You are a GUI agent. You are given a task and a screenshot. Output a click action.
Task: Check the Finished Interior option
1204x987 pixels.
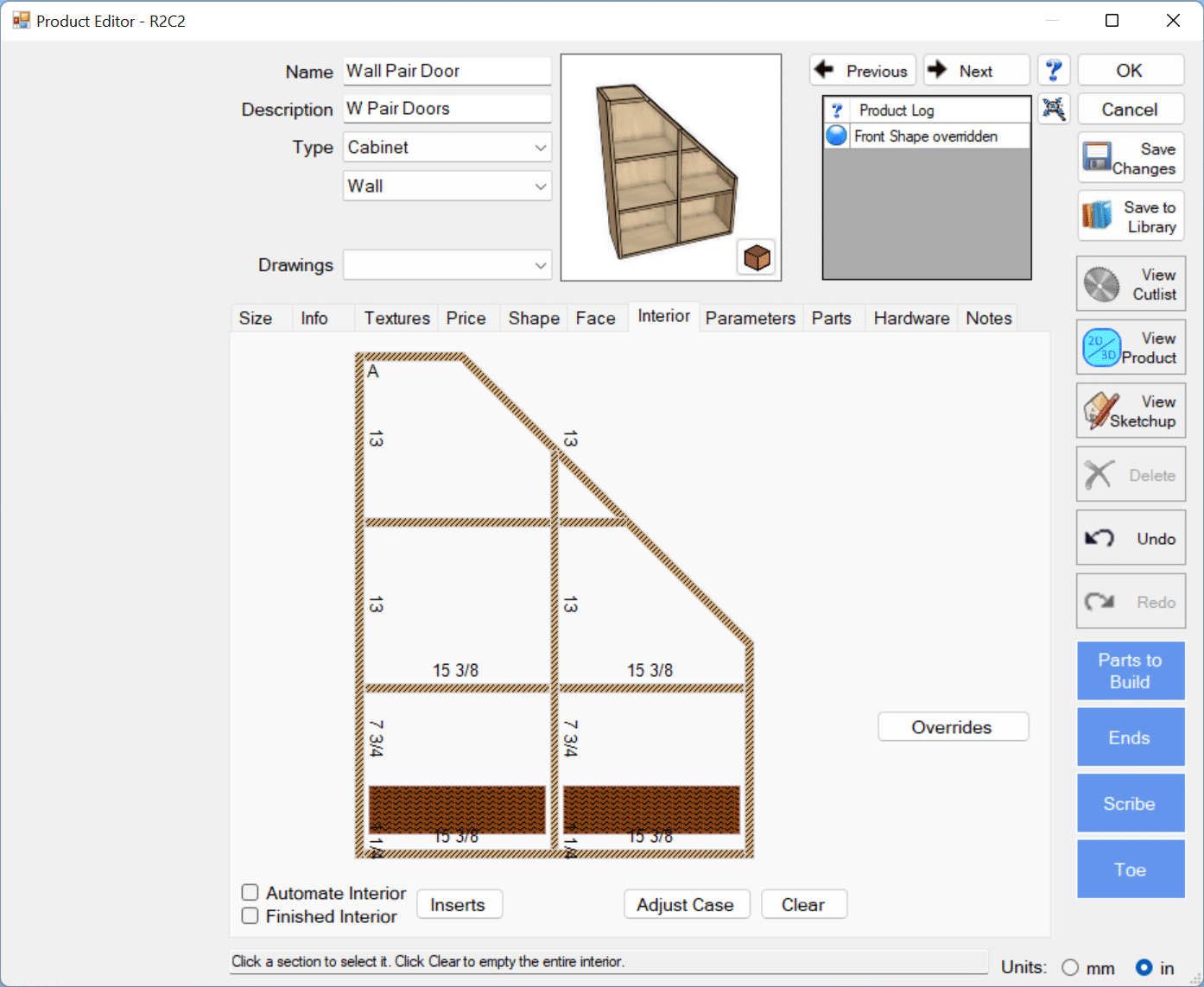pos(250,916)
